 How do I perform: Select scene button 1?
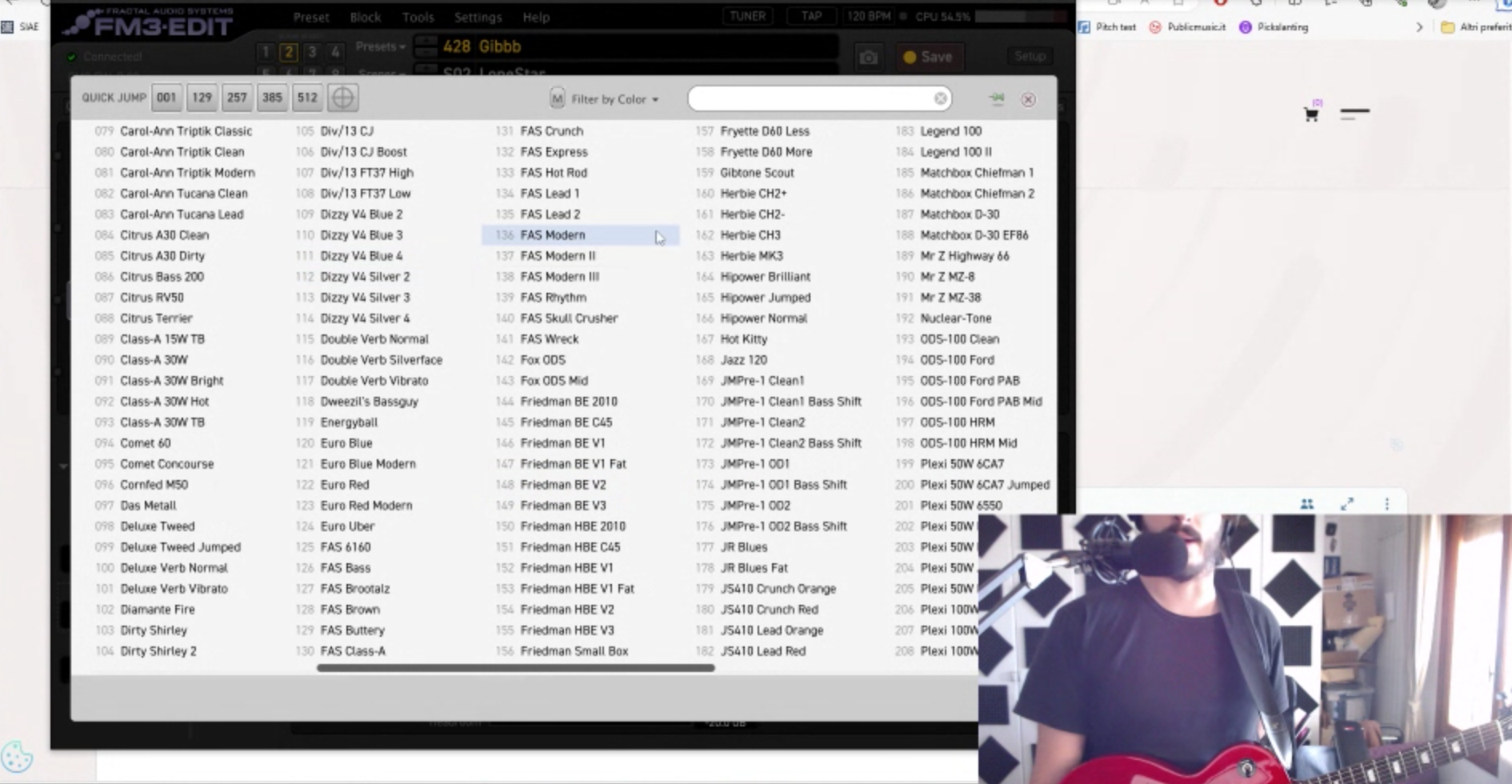tap(266, 52)
